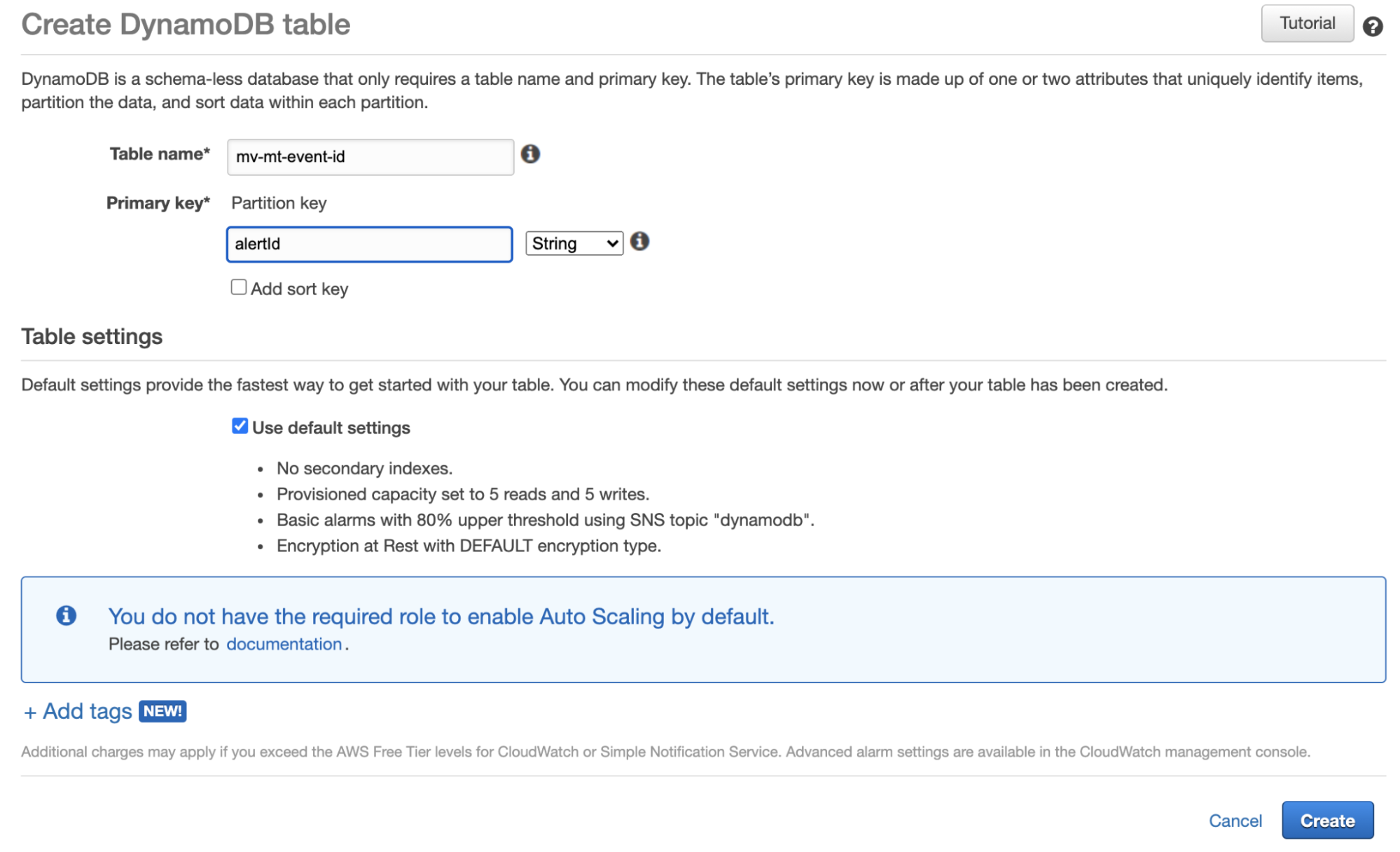Open the documentation link
The height and width of the screenshot is (852, 1400).
[284, 644]
